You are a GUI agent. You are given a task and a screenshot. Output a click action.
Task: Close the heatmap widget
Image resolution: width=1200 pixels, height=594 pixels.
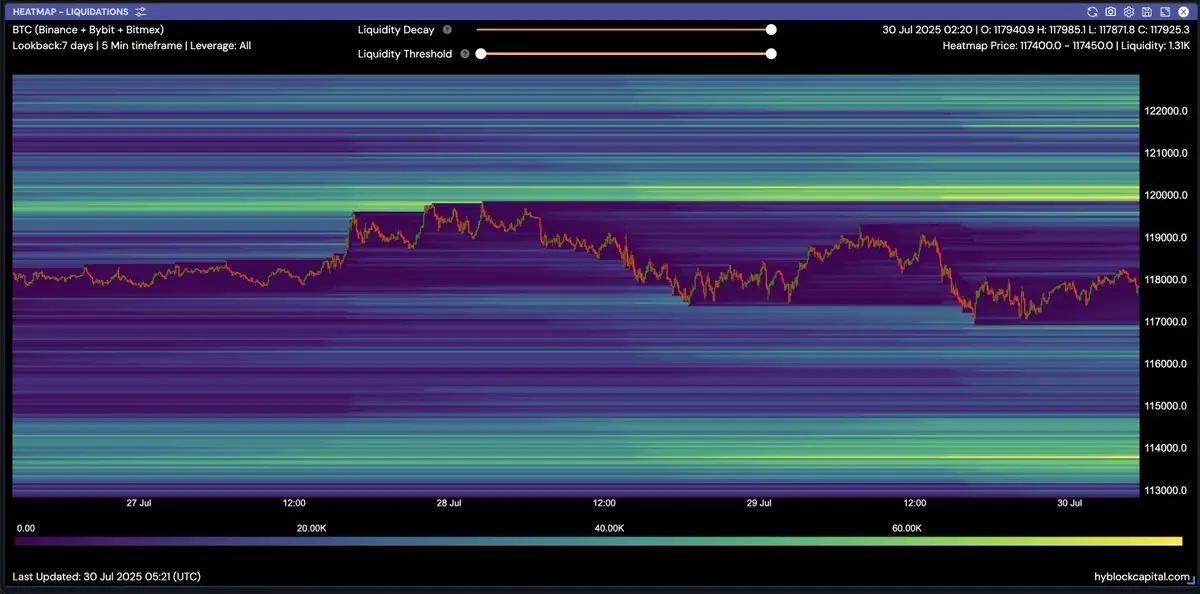tap(1182, 11)
